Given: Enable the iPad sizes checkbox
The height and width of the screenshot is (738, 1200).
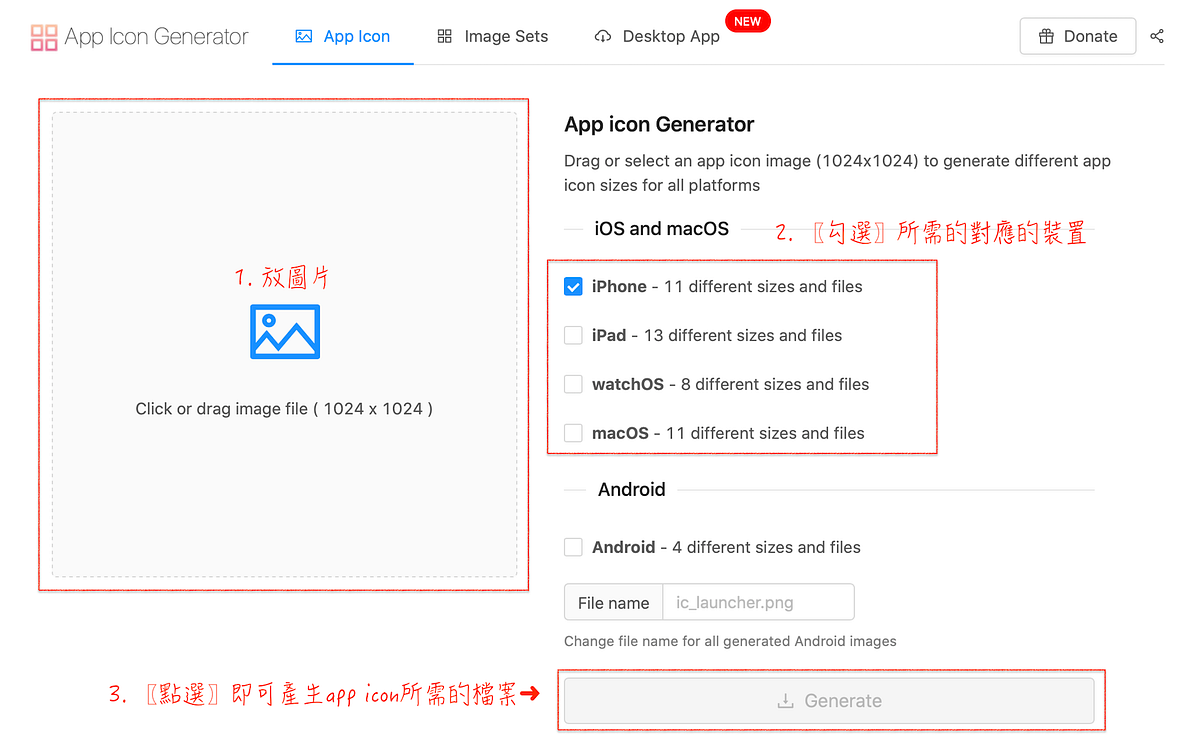Looking at the screenshot, I should tap(573, 335).
